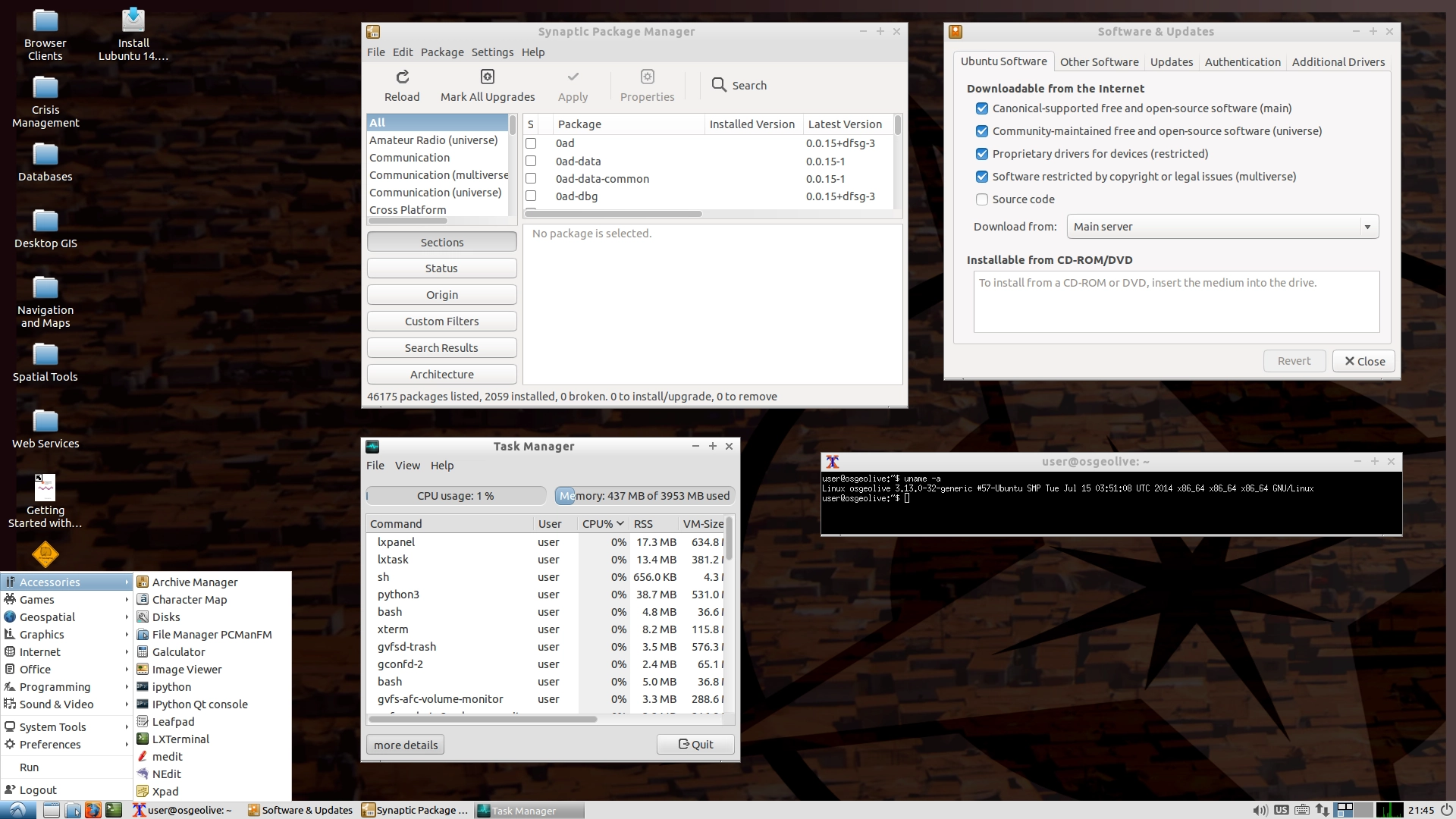
Task: Click volume speaker tray icon
Action: (x=1260, y=810)
